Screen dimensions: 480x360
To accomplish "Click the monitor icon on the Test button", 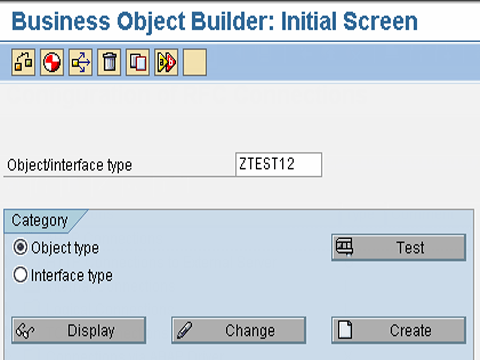I will click(344, 247).
